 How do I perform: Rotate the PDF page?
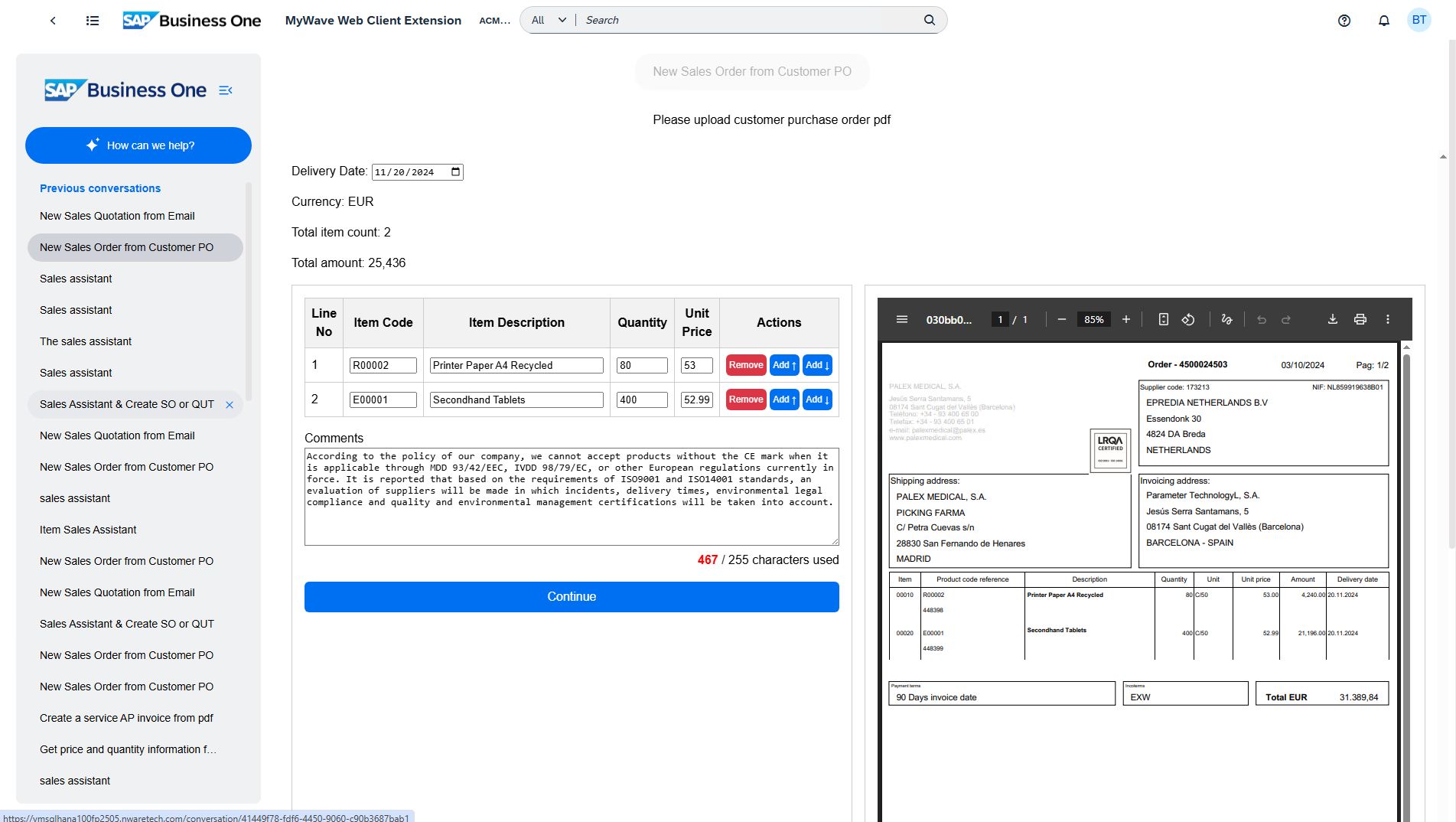1187,319
